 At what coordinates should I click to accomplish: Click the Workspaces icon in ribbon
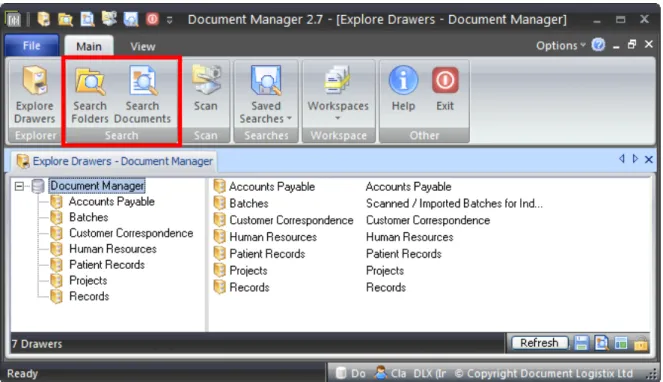(x=337, y=80)
